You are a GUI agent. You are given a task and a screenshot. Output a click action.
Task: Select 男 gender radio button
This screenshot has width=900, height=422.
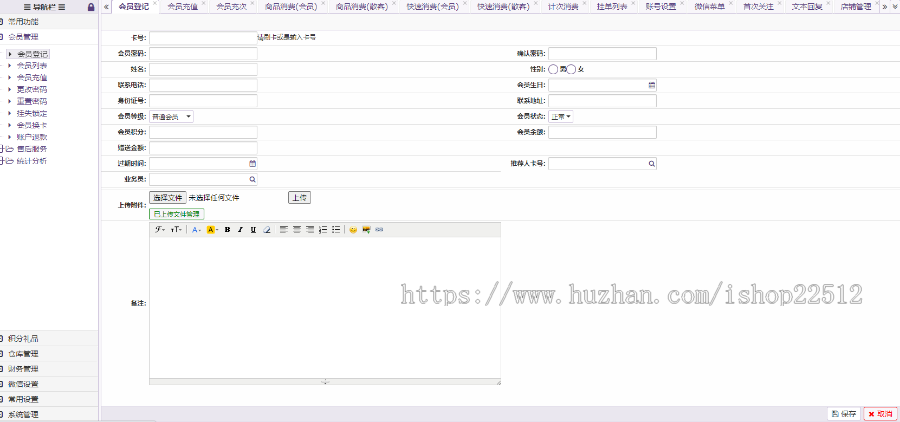click(x=553, y=69)
